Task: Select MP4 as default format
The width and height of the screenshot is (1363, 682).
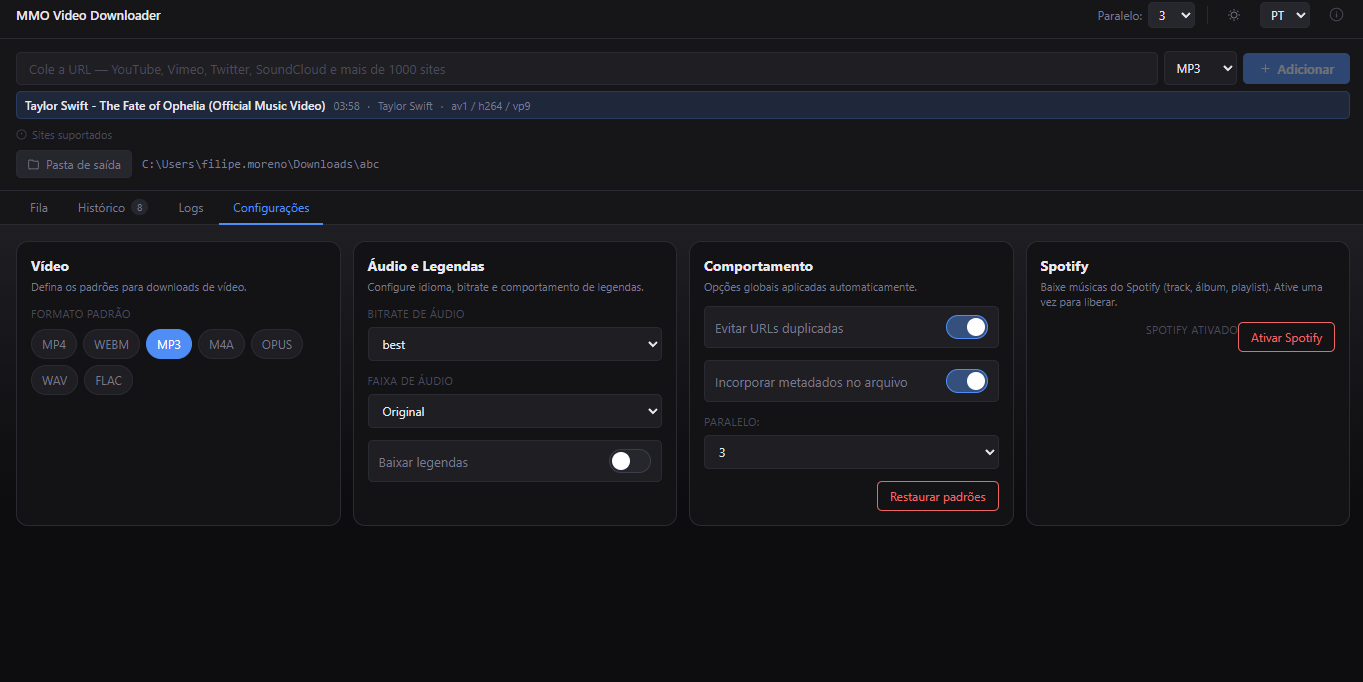Action: [x=54, y=345]
